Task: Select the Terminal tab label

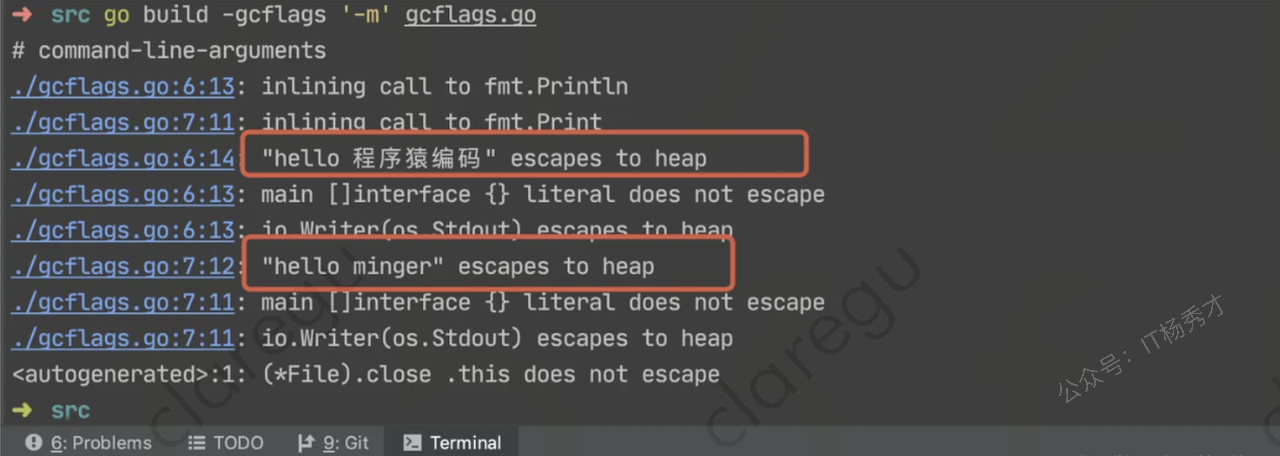Action: (x=466, y=442)
